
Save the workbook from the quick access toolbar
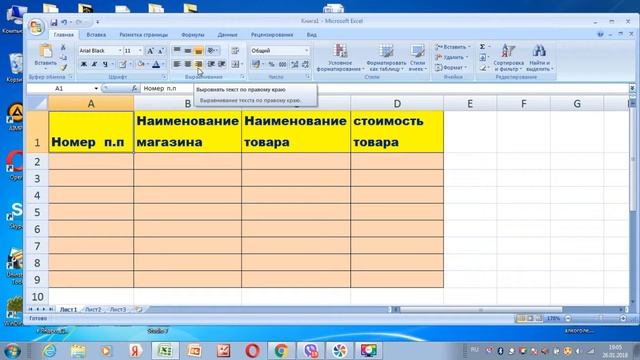click(x=54, y=22)
